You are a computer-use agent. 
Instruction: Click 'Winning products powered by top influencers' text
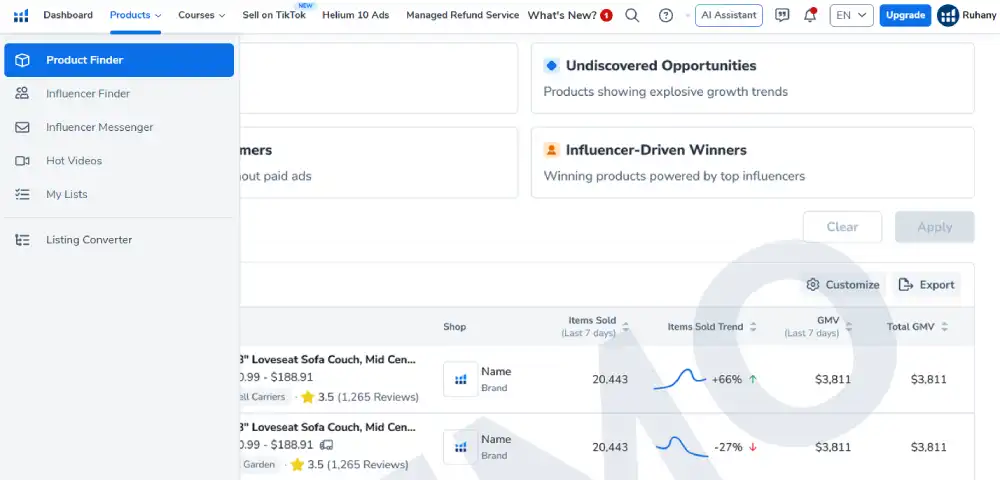674,176
